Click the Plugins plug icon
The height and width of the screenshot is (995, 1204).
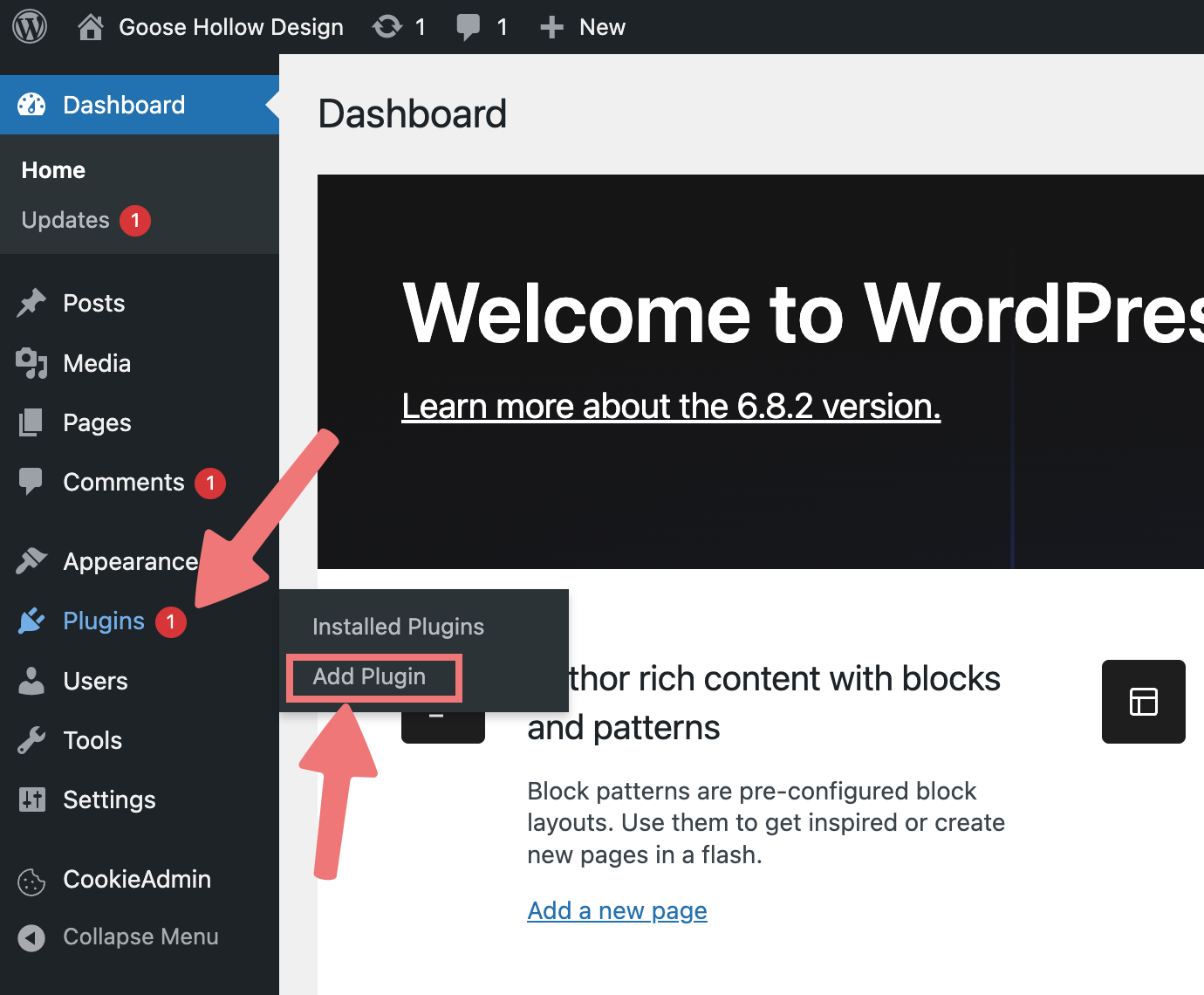click(31, 621)
